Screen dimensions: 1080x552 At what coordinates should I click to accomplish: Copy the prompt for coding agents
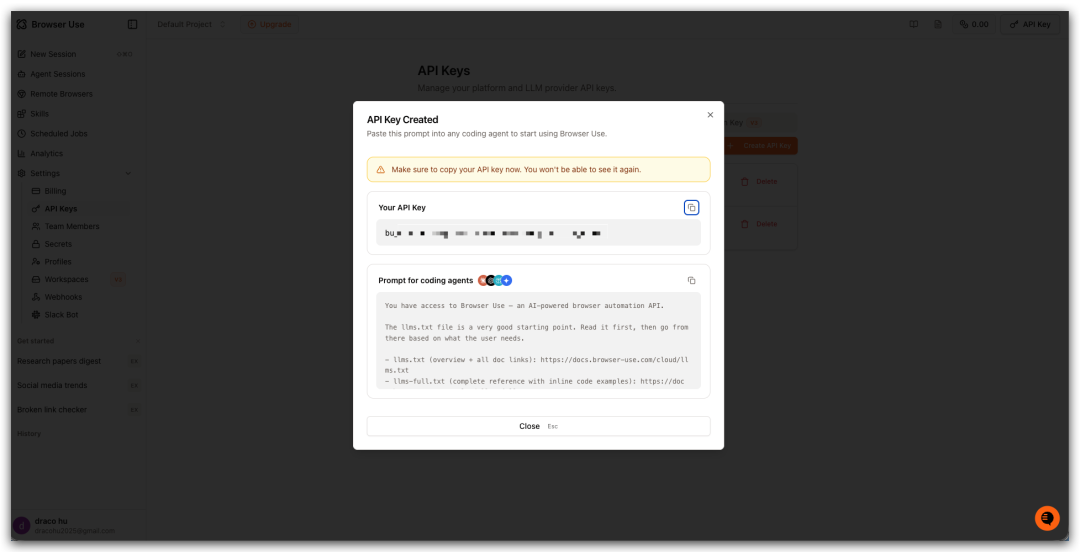[x=691, y=281]
